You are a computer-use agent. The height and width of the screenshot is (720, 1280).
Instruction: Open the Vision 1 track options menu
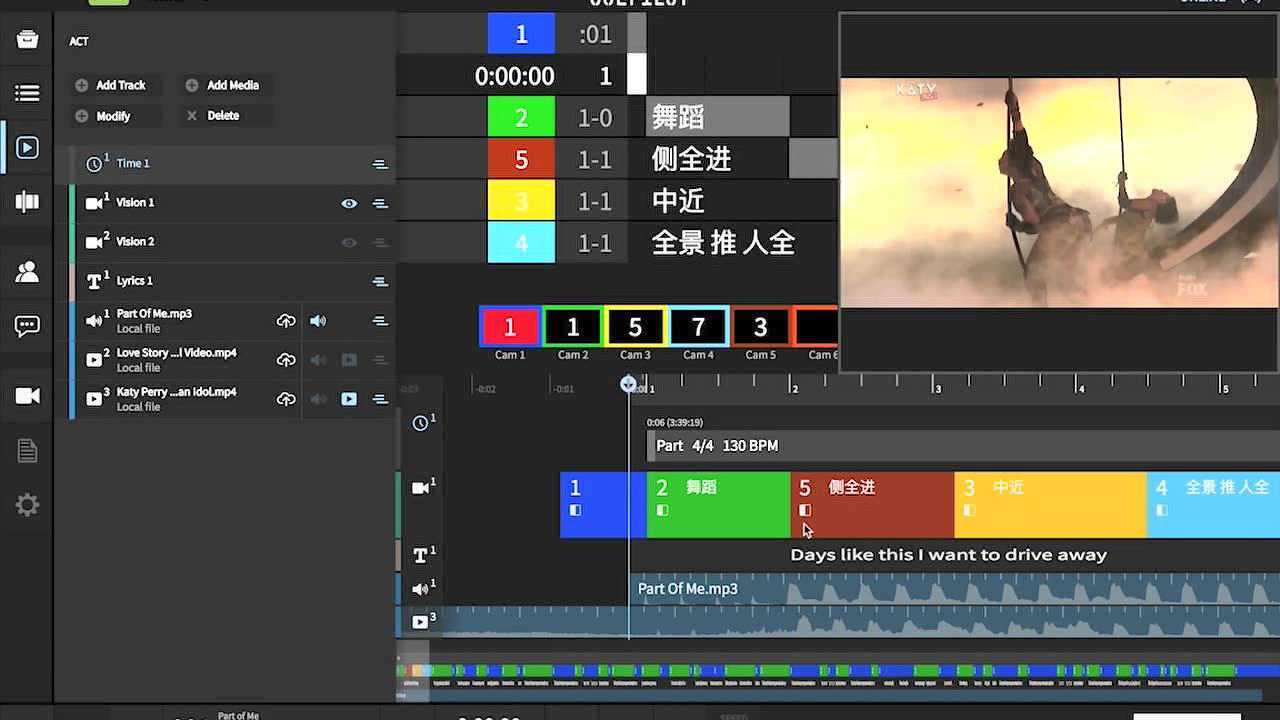click(x=379, y=203)
